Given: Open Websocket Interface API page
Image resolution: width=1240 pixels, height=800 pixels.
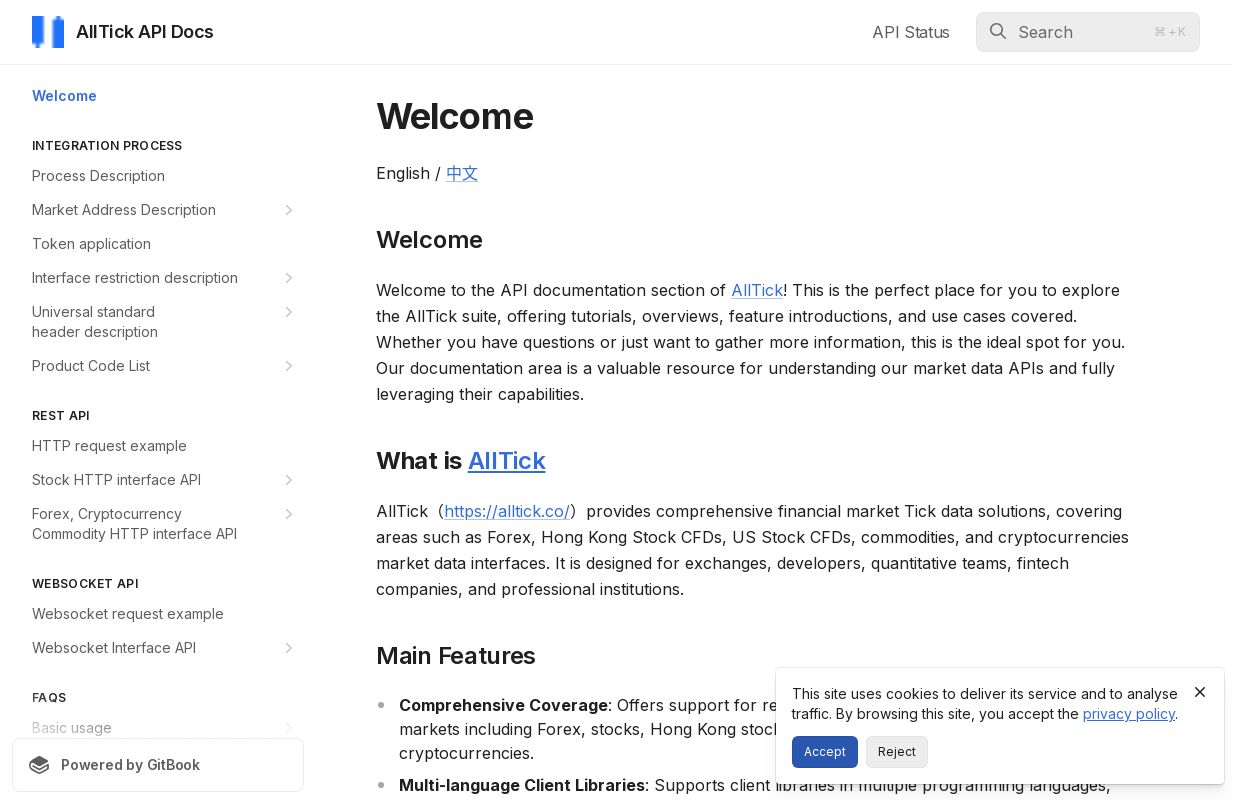Looking at the screenshot, I should point(114,648).
